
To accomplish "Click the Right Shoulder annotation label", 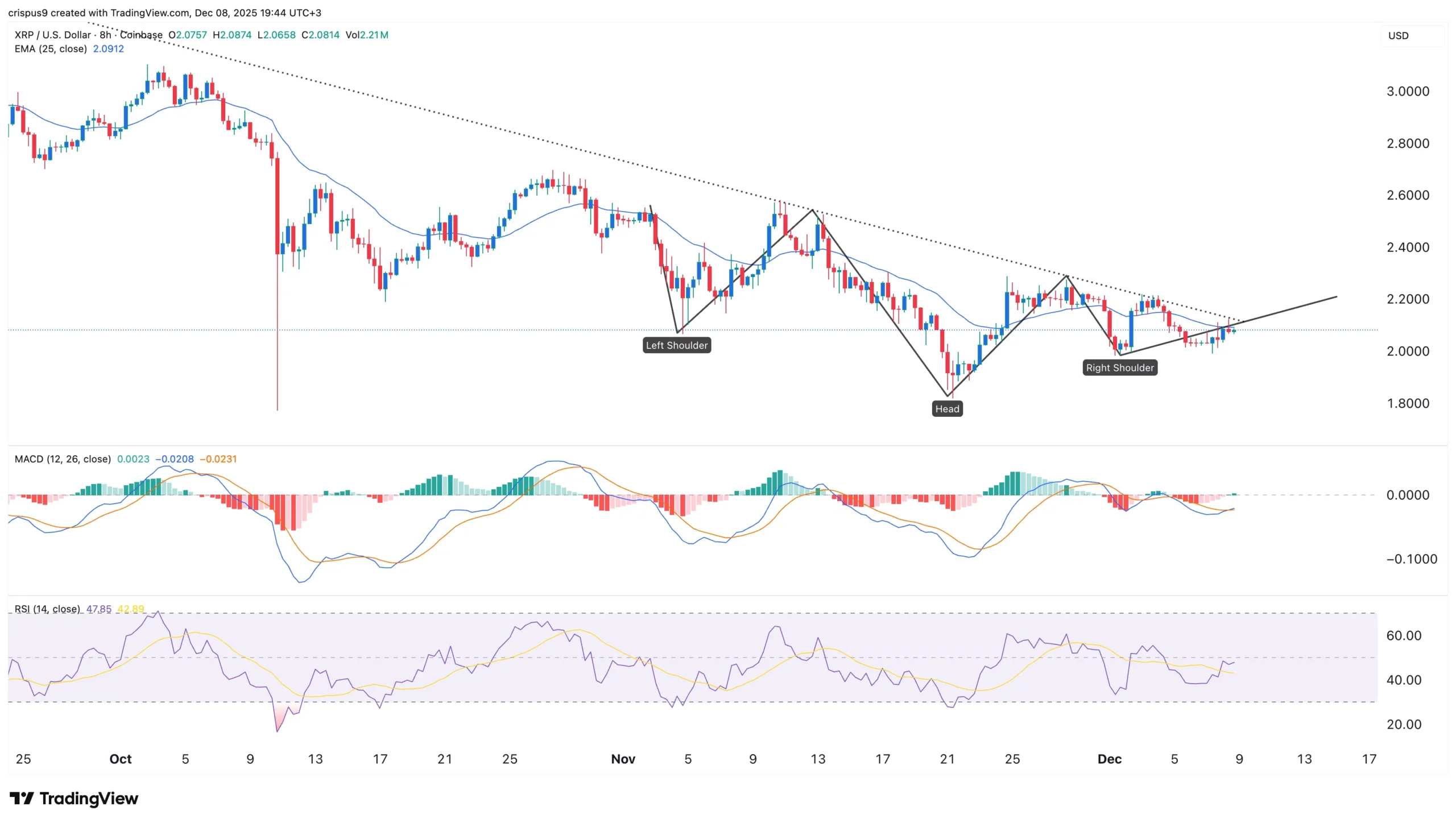I will [1119, 368].
